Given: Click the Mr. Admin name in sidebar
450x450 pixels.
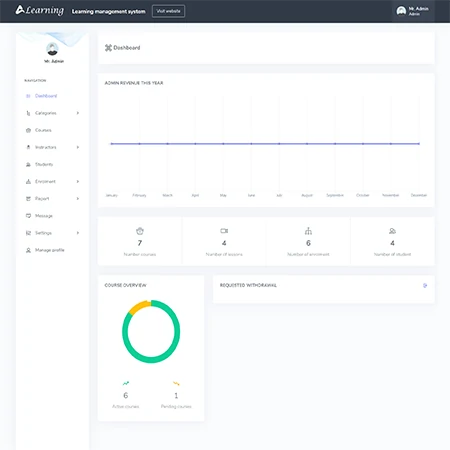Looking at the screenshot, I should click(54, 61).
